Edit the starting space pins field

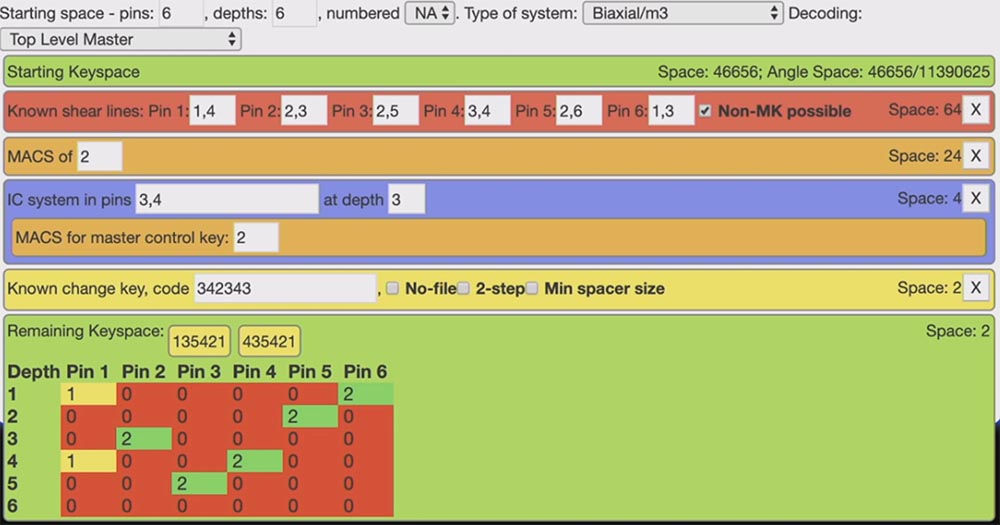click(x=181, y=13)
